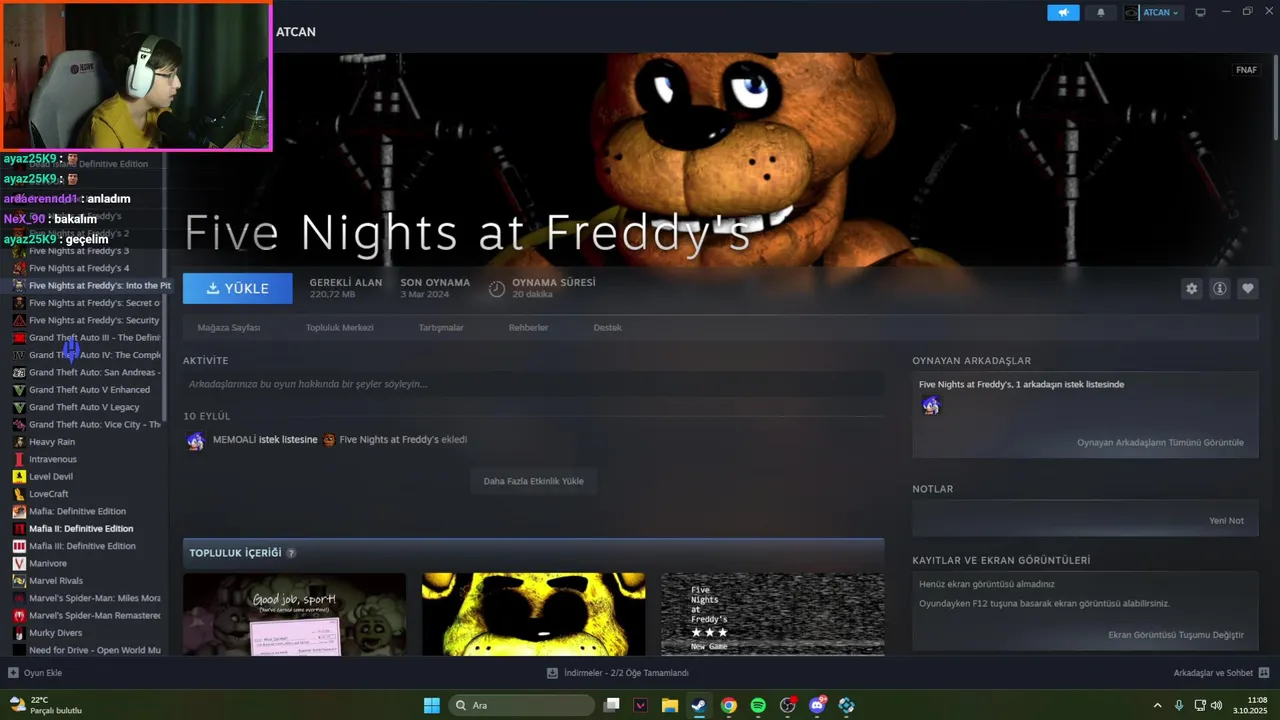Open game settings gear icon
The image size is (1280, 720).
pyautogui.click(x=1191, y=288)
